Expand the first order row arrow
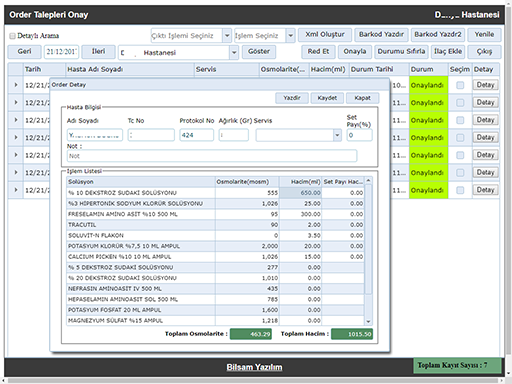512x384 pixels. click(x=16, y=85)
